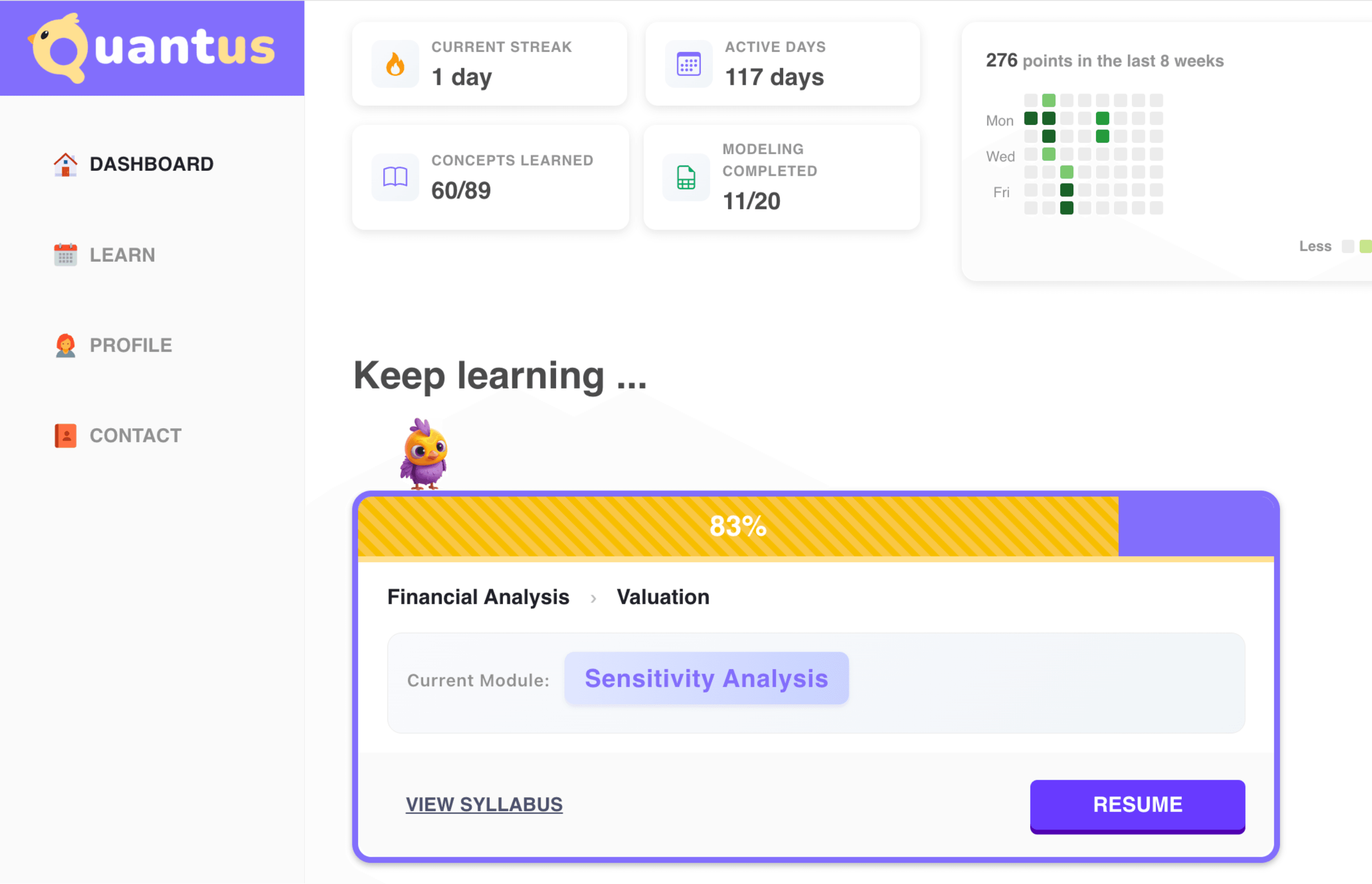Expand the Modeling Completed stat card
Screen dimensions: 1372x884
782,177
